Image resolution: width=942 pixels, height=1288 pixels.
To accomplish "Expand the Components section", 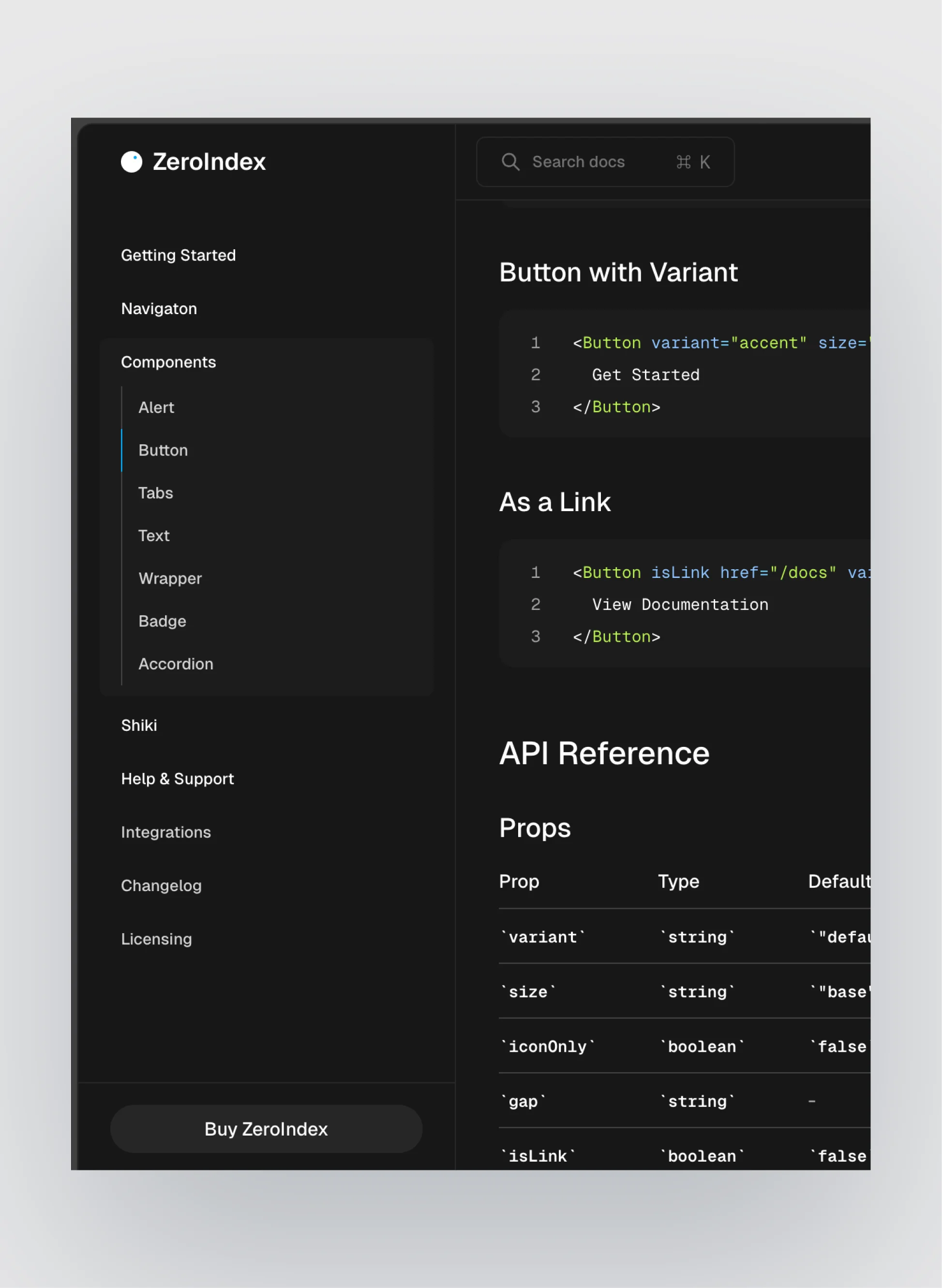I will coord(168,362).
